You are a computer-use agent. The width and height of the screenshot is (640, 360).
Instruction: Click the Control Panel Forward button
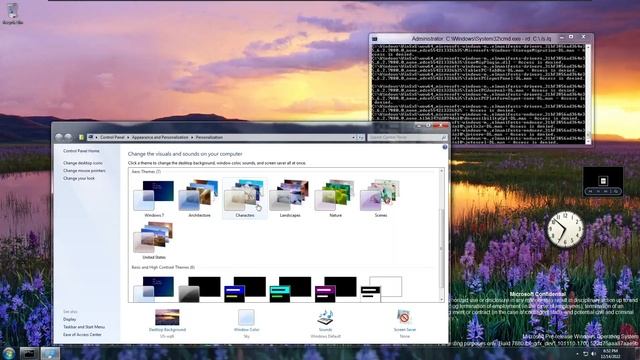[69, 138]
